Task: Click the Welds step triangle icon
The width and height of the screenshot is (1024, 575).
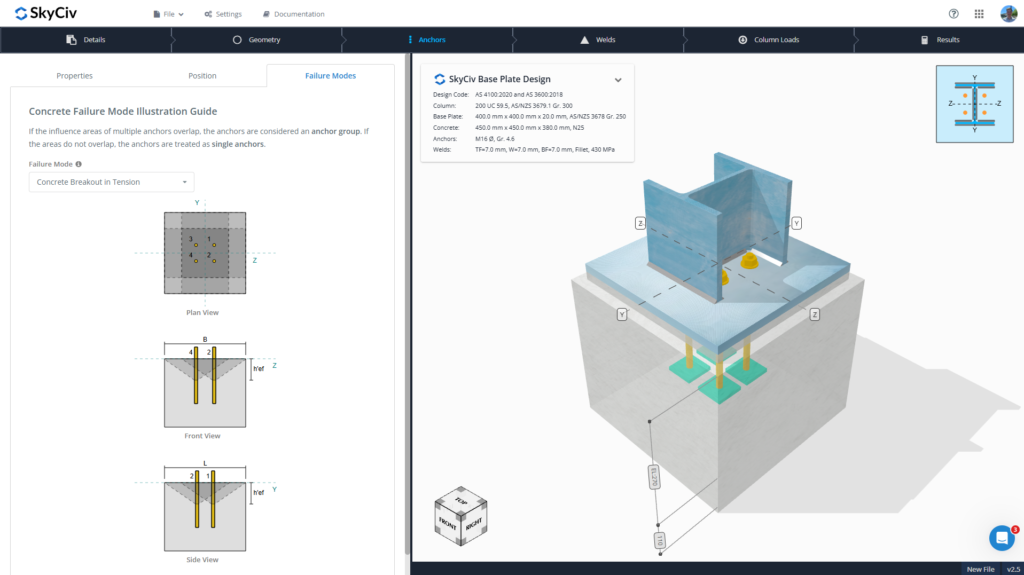Action: (x=584, y=40)
